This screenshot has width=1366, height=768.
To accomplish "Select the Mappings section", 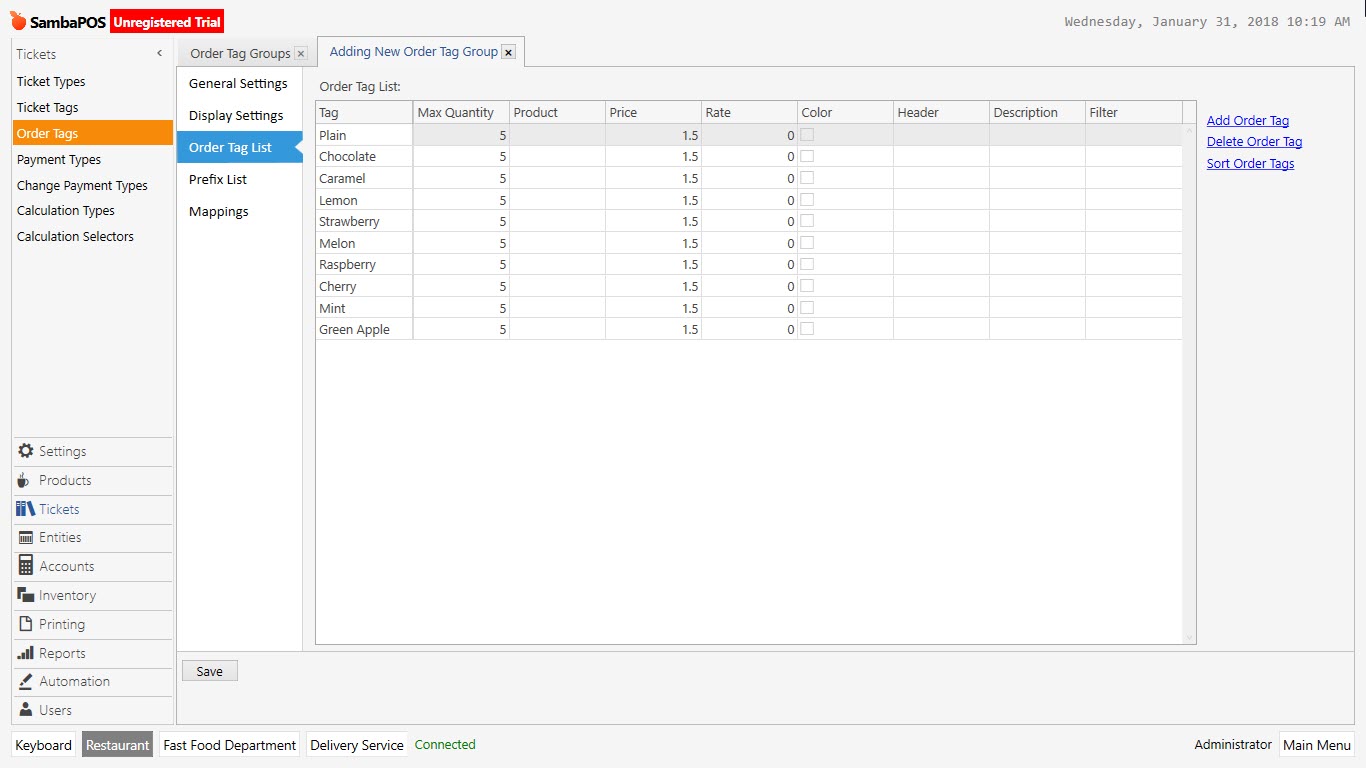I will [218, 211].
